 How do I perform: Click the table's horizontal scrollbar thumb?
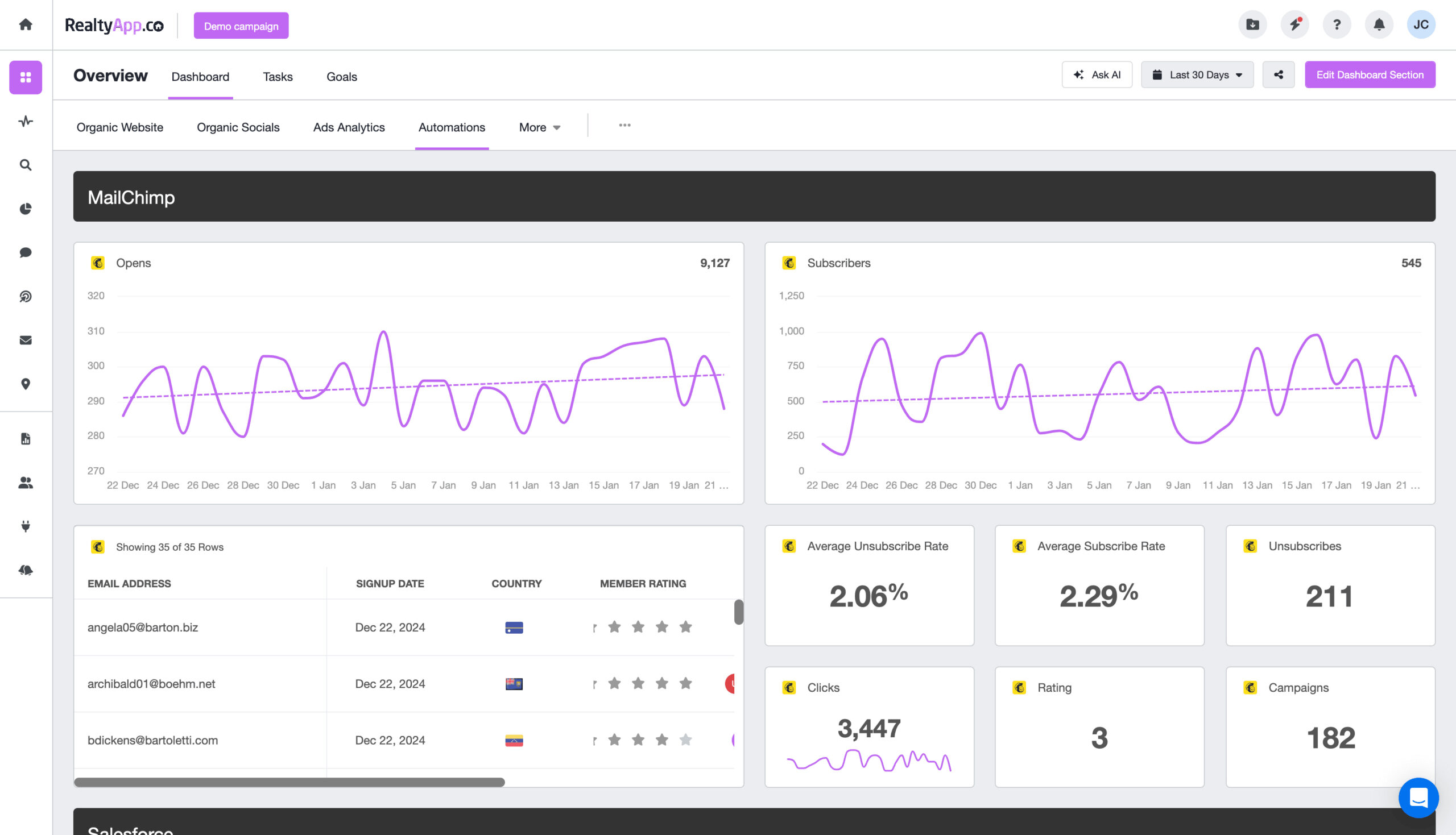click(x=289, y=782)
